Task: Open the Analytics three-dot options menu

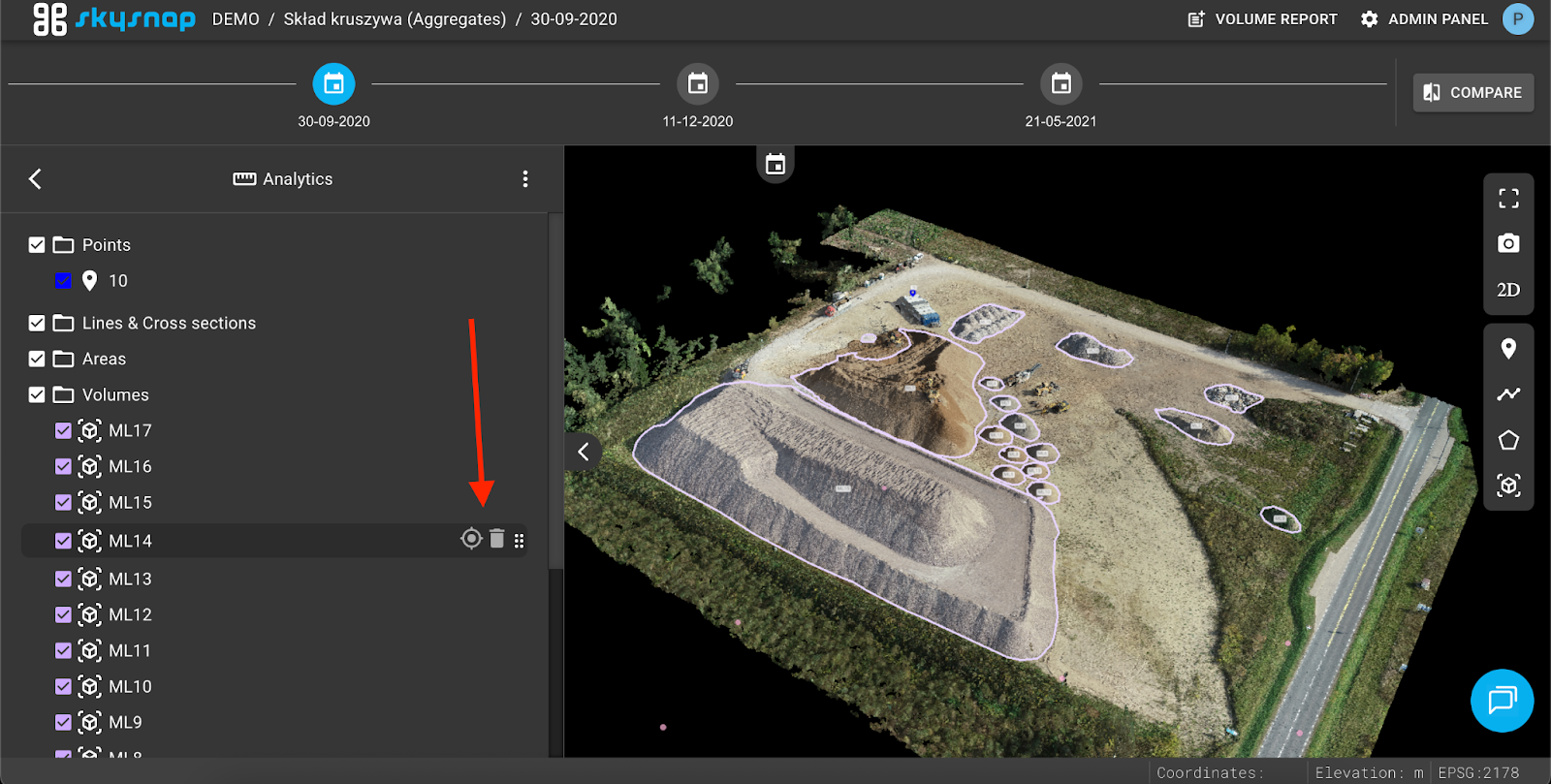Action: pyautogui.click(x=525, y=179)
